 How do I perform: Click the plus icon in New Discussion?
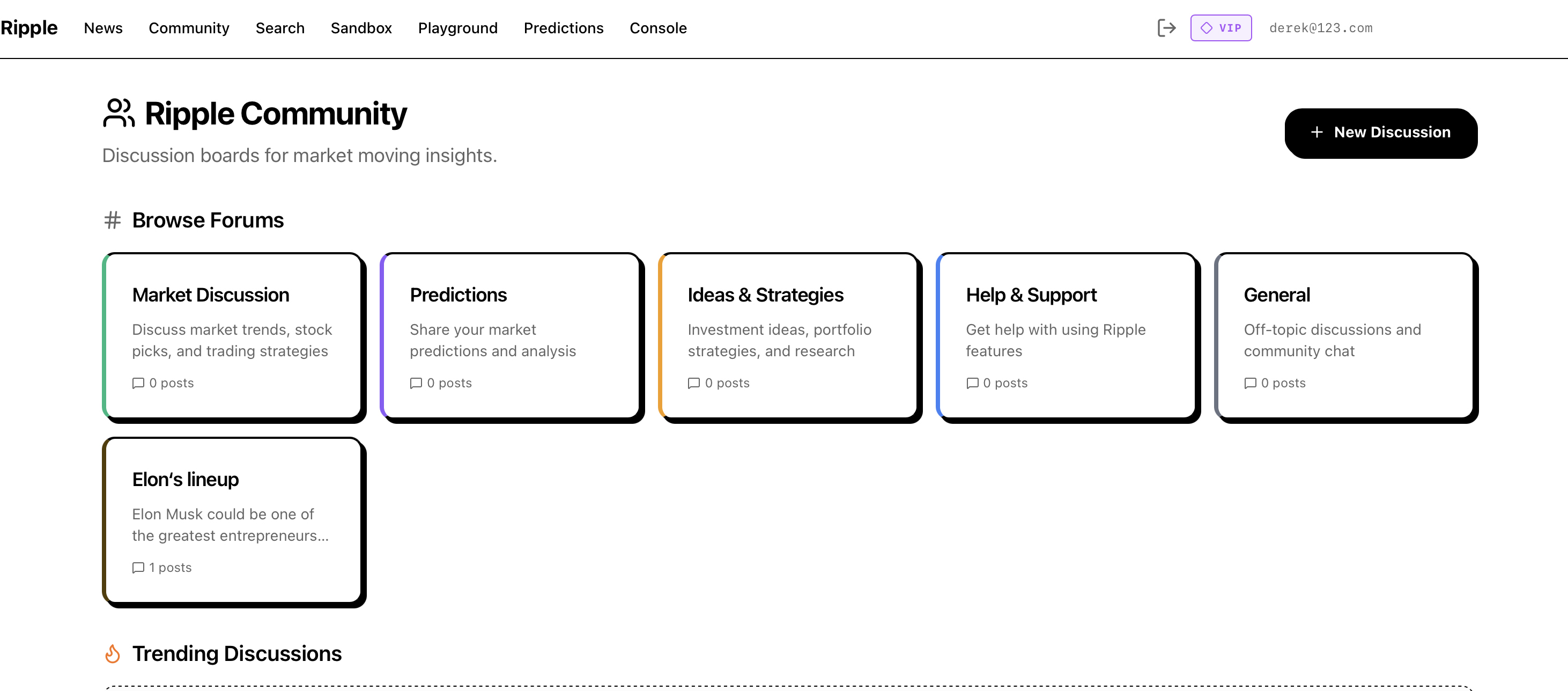click(x=1316, y=132)
